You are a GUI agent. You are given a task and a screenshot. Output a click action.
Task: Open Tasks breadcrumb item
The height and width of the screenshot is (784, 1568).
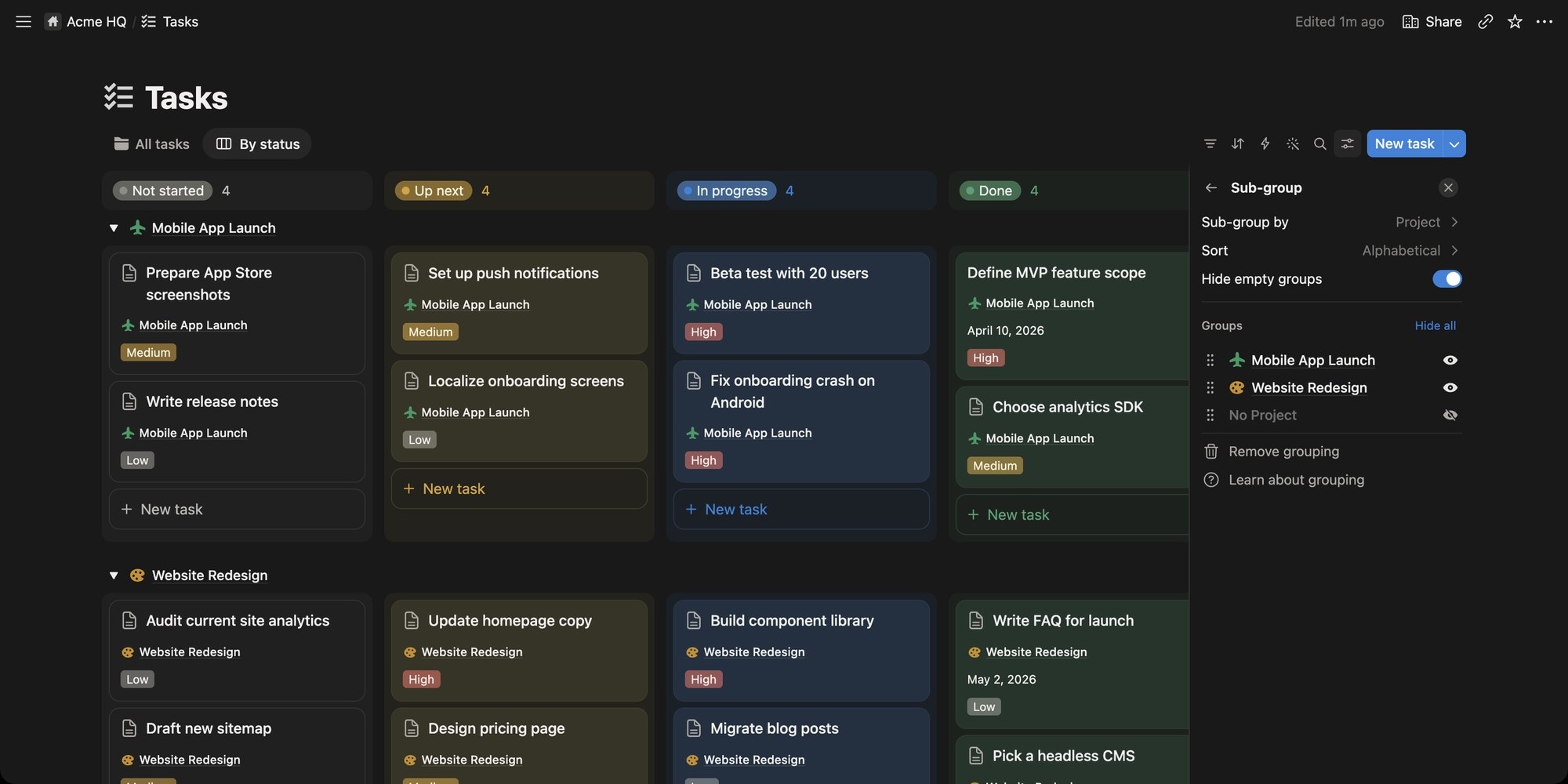170,21
